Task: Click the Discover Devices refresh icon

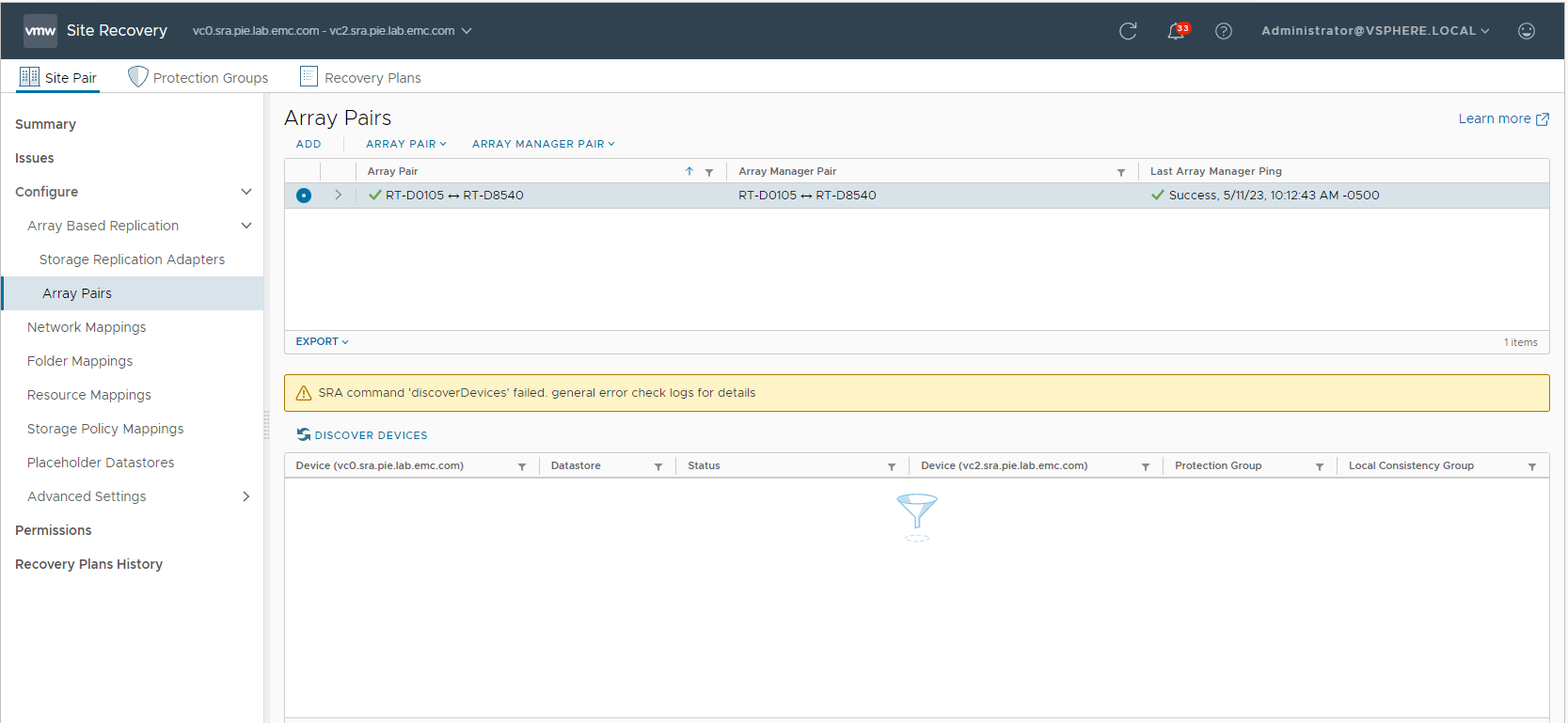Action: click(304, 434)
